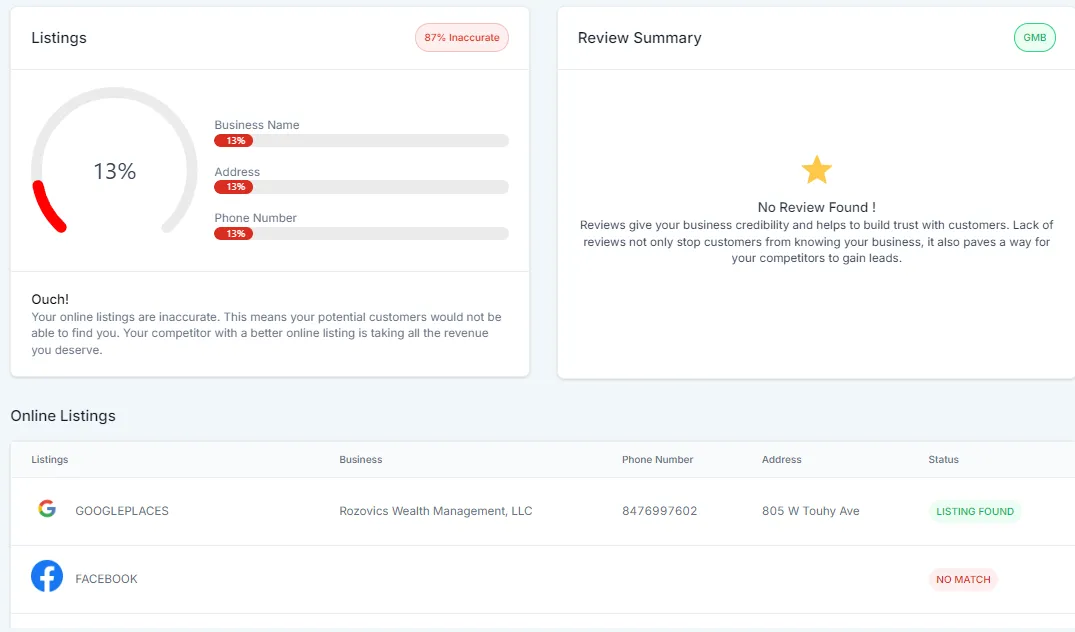
Task: Click Rozovics Wealth Management, LLC cell
Action: pos(435,511)
